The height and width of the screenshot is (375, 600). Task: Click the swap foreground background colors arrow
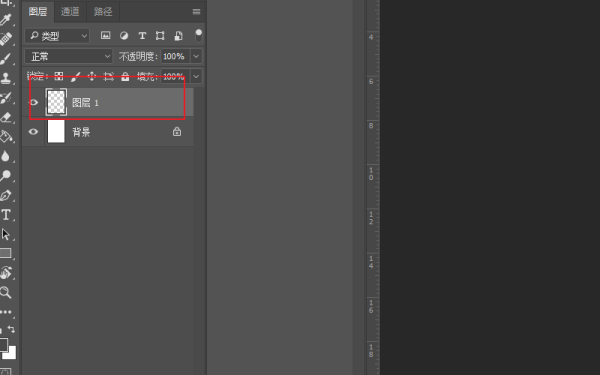(x=11, y=329)
